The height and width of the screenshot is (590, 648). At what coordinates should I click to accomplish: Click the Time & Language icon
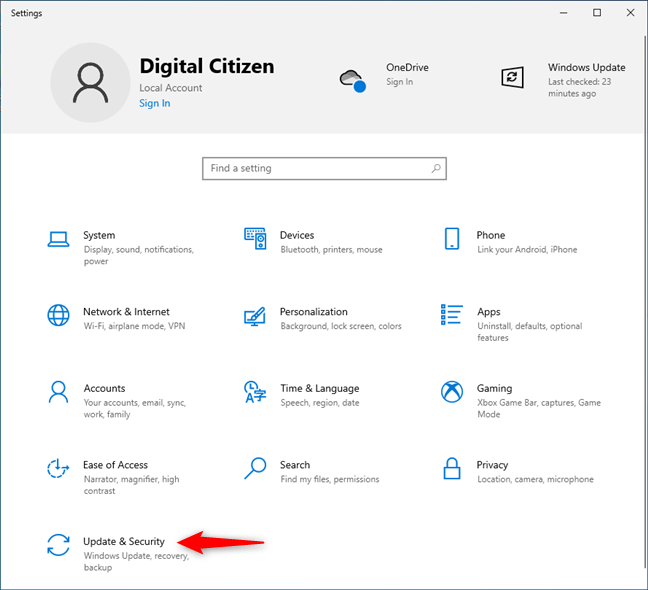click(x=255, y=392)
